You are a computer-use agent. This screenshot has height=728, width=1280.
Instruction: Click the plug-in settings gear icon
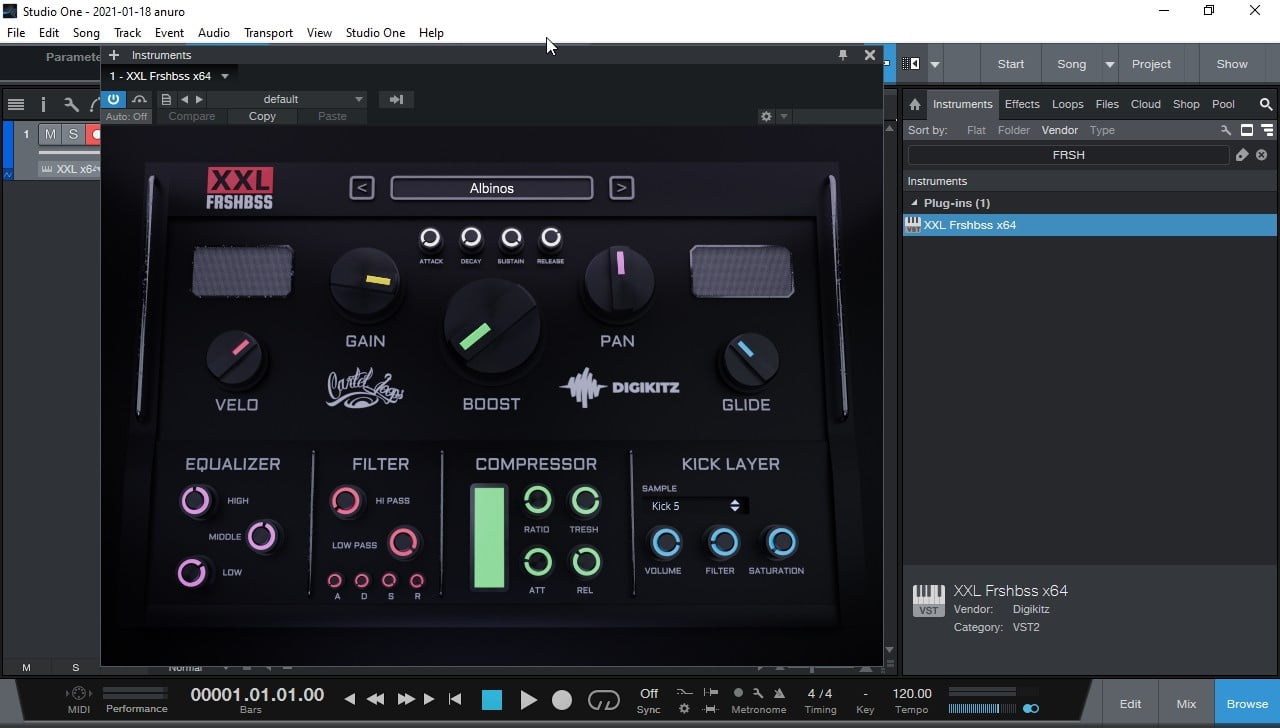[x=766, y=116]
